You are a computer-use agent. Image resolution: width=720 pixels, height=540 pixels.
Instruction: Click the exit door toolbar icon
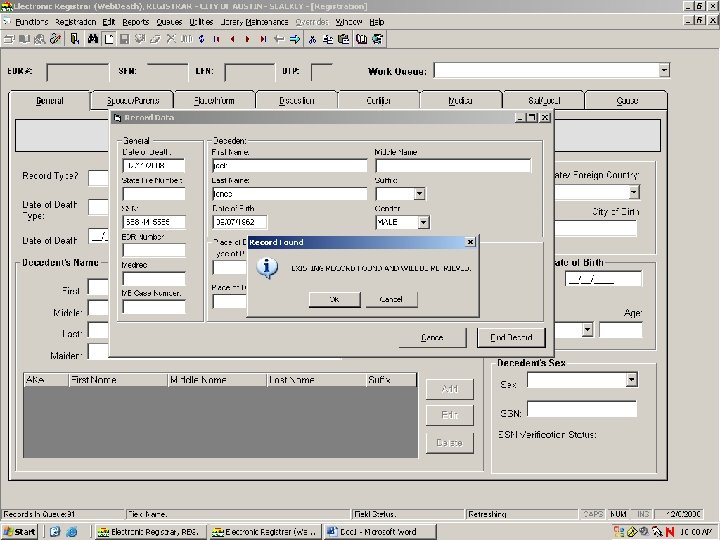point(74,39)
